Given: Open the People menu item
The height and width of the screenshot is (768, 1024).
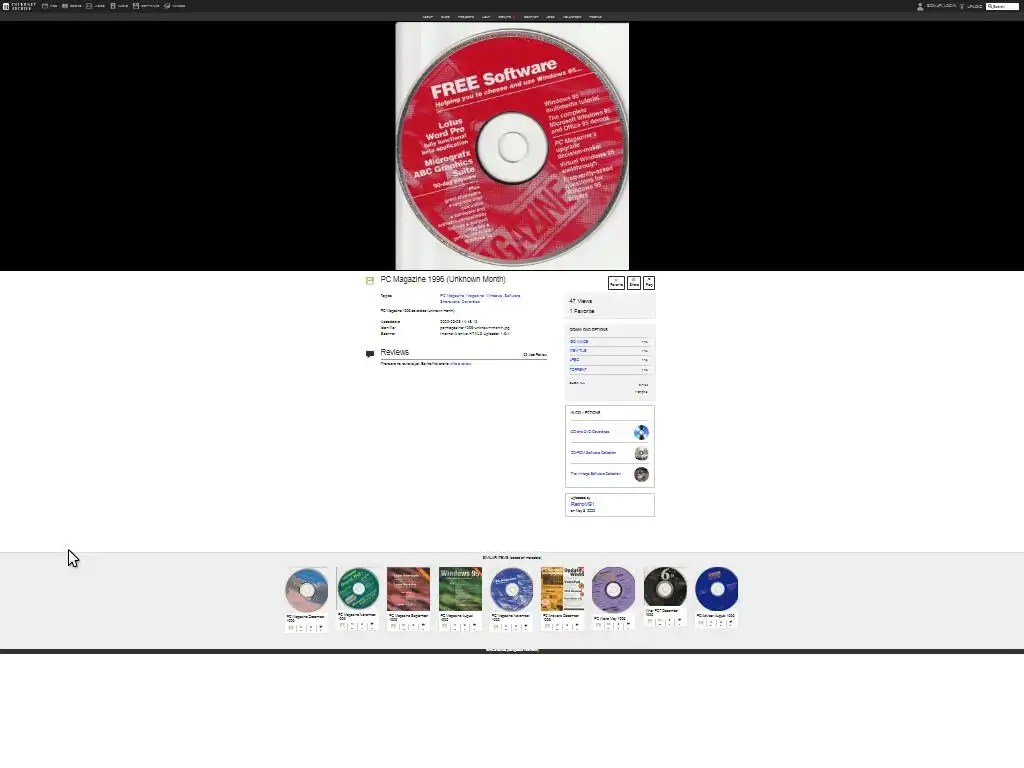Looking at the screenshot, I should [x=596, y=17].
